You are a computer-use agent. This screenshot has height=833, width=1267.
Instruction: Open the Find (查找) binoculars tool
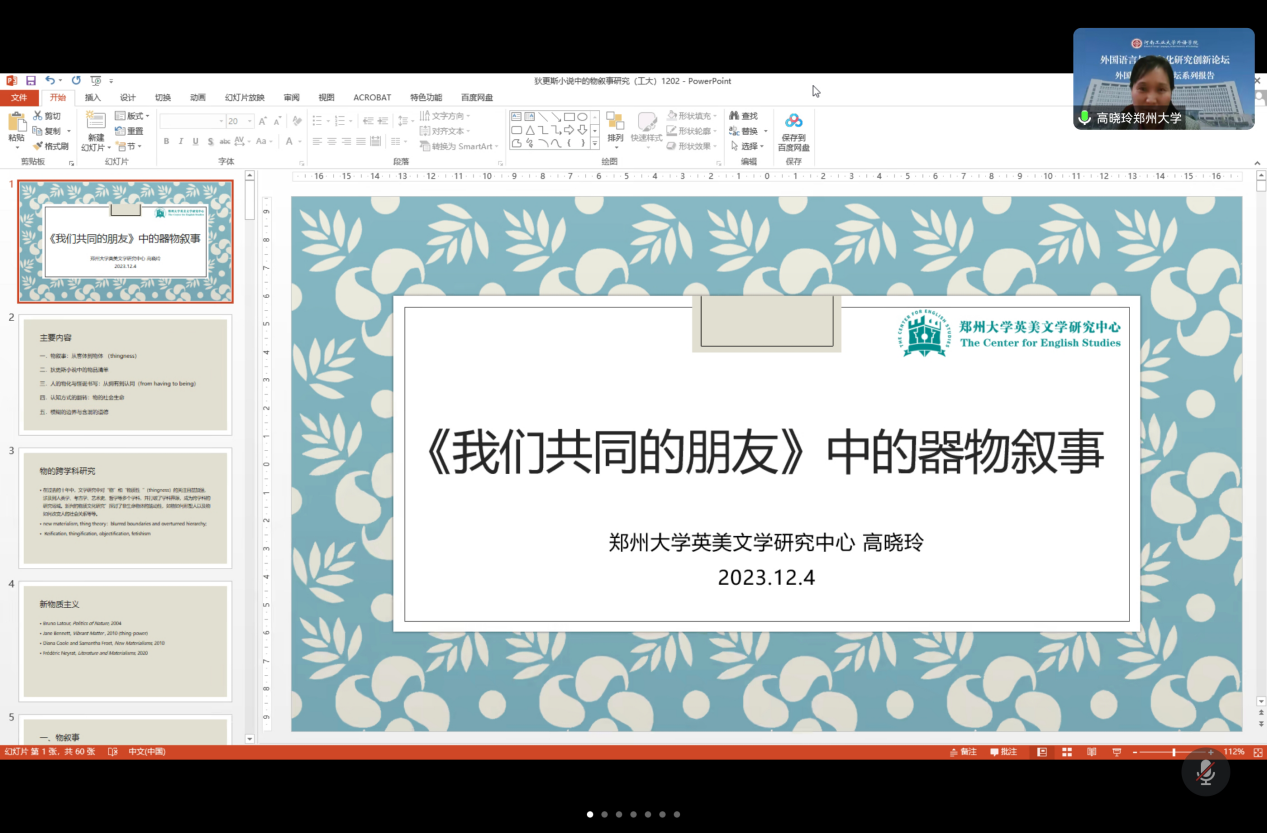point(743,116)
